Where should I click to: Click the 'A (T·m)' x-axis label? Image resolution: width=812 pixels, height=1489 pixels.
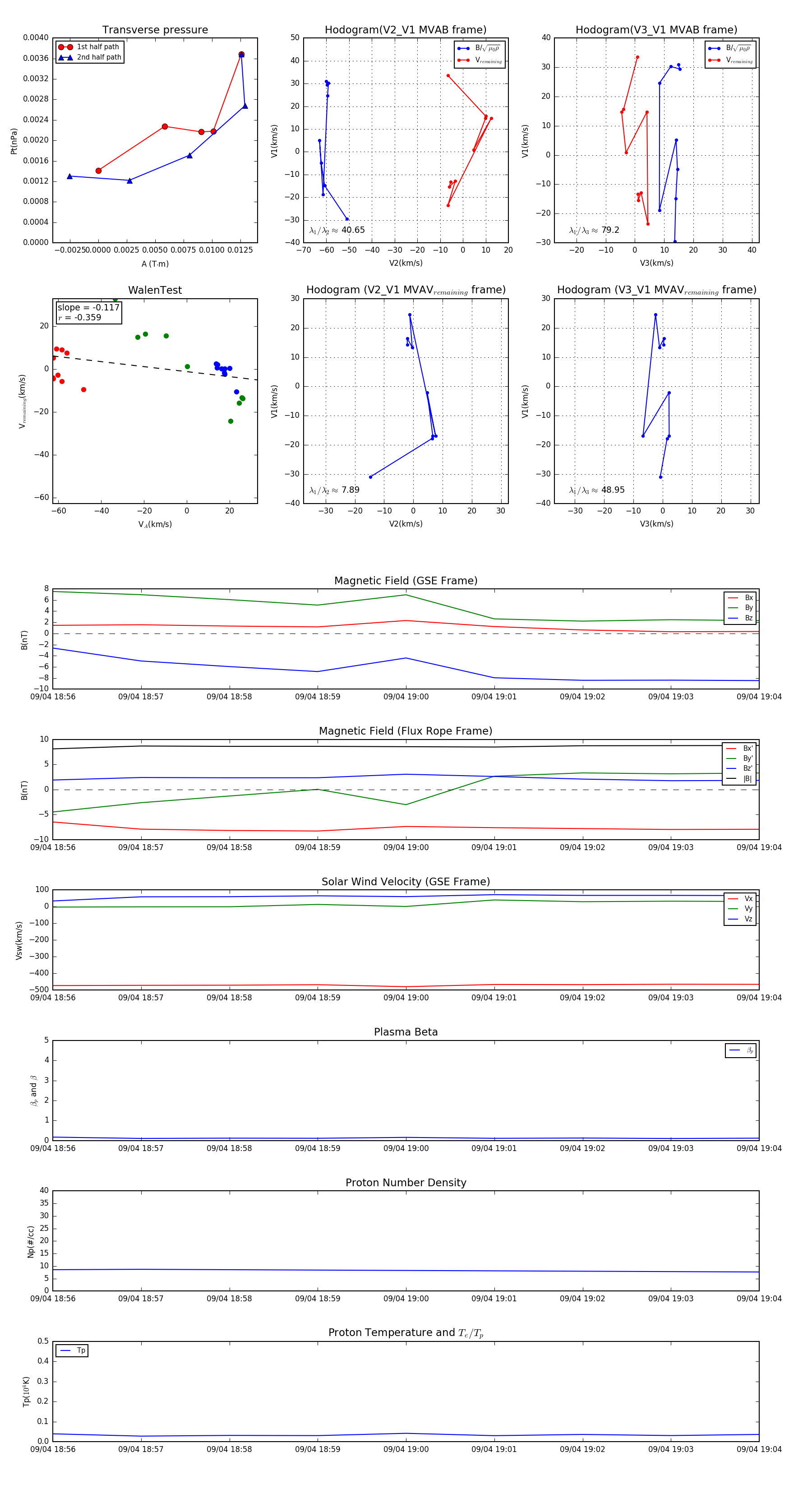click(x=155, y=264)
